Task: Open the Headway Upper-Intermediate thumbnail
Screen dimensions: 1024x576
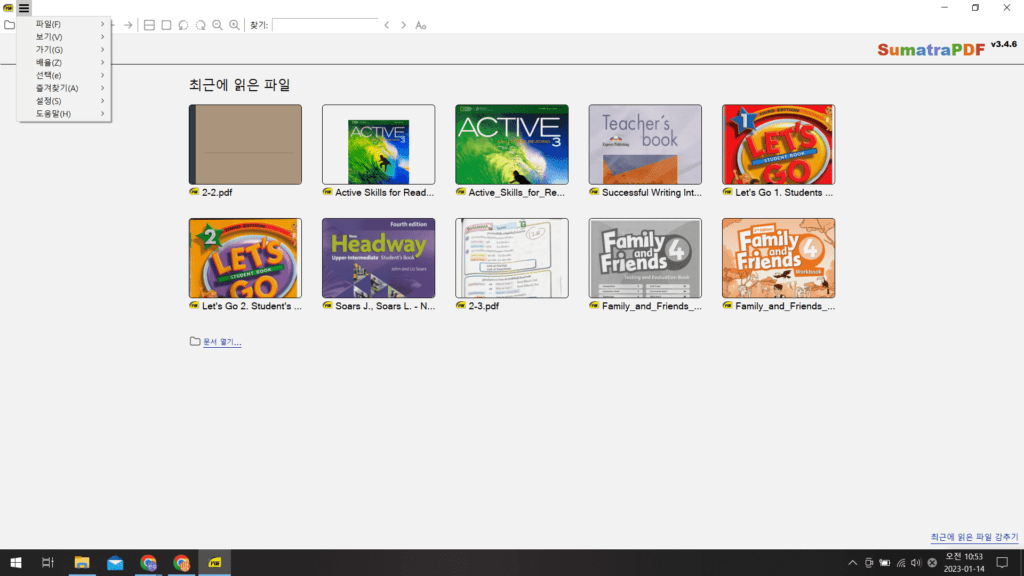Action: [379, 258]
